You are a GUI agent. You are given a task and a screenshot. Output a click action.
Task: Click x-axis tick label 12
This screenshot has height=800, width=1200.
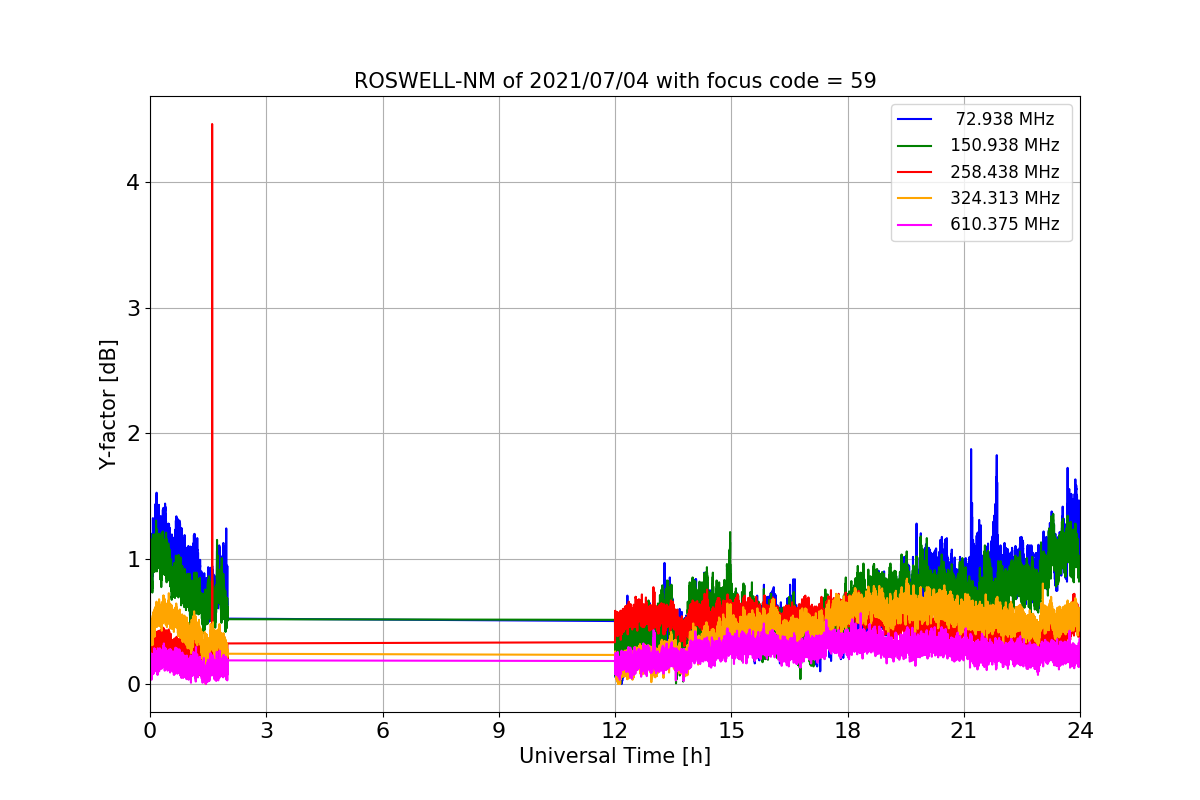point(615,731)
